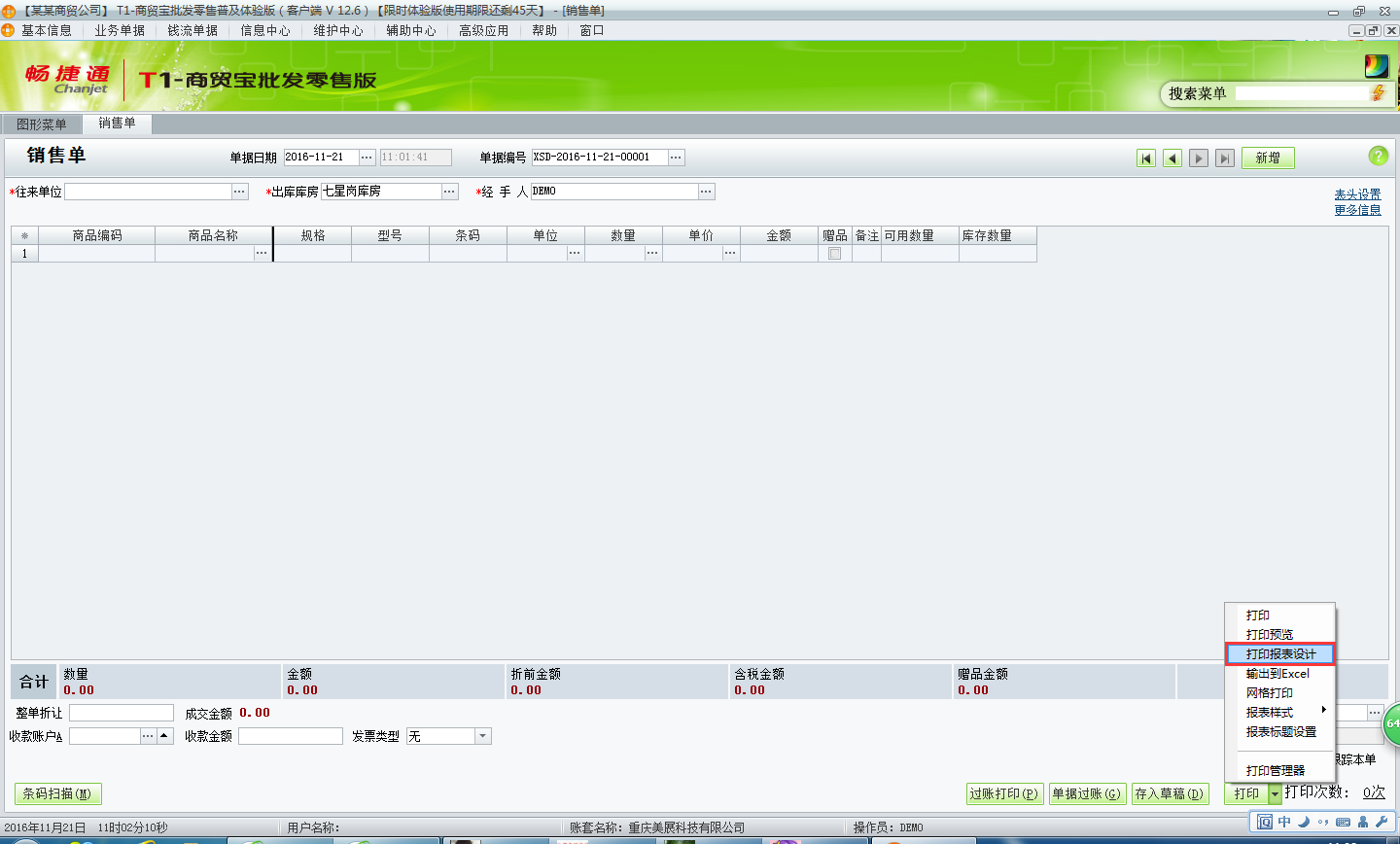Open handler lookup ellipsis next to DEMO
The height and width of the screenshot is (844, 1400).
coord(708,191)
